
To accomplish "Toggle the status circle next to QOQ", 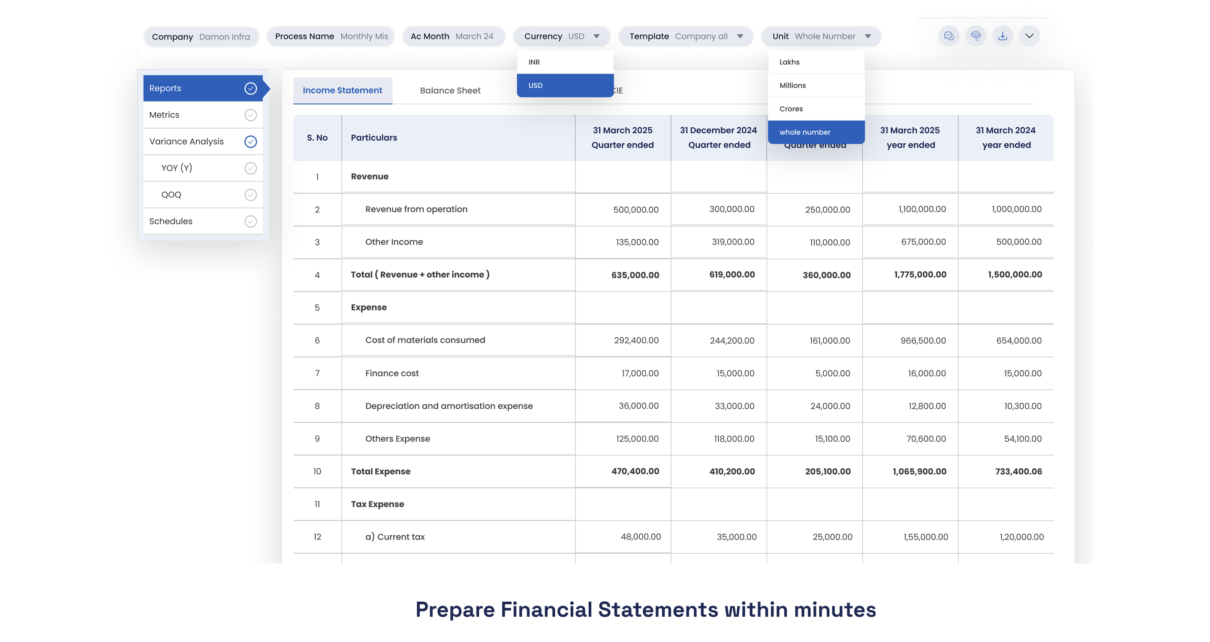I will [x=250, y=194].
